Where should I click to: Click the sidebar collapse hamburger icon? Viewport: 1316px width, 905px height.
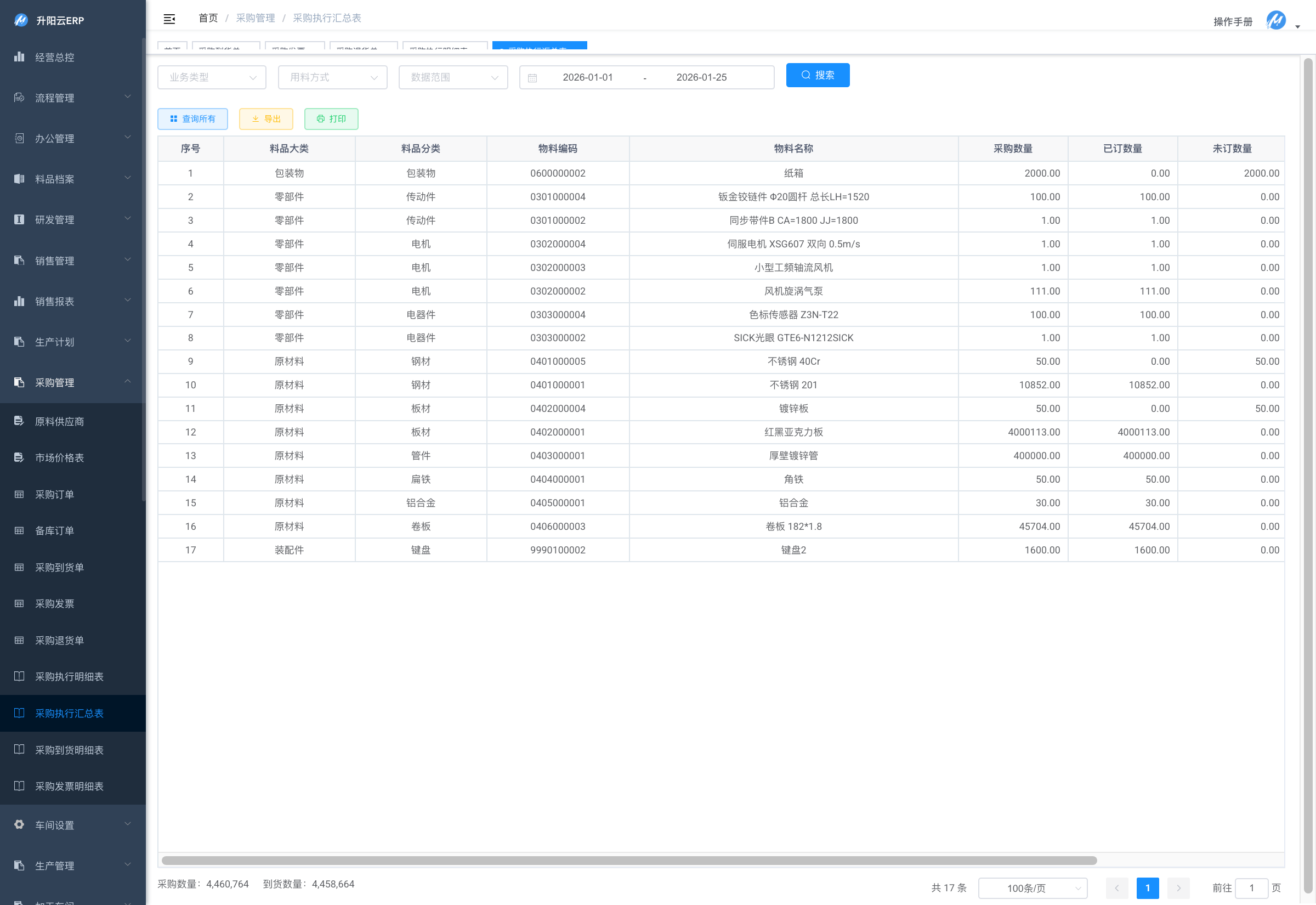[169, 19]
